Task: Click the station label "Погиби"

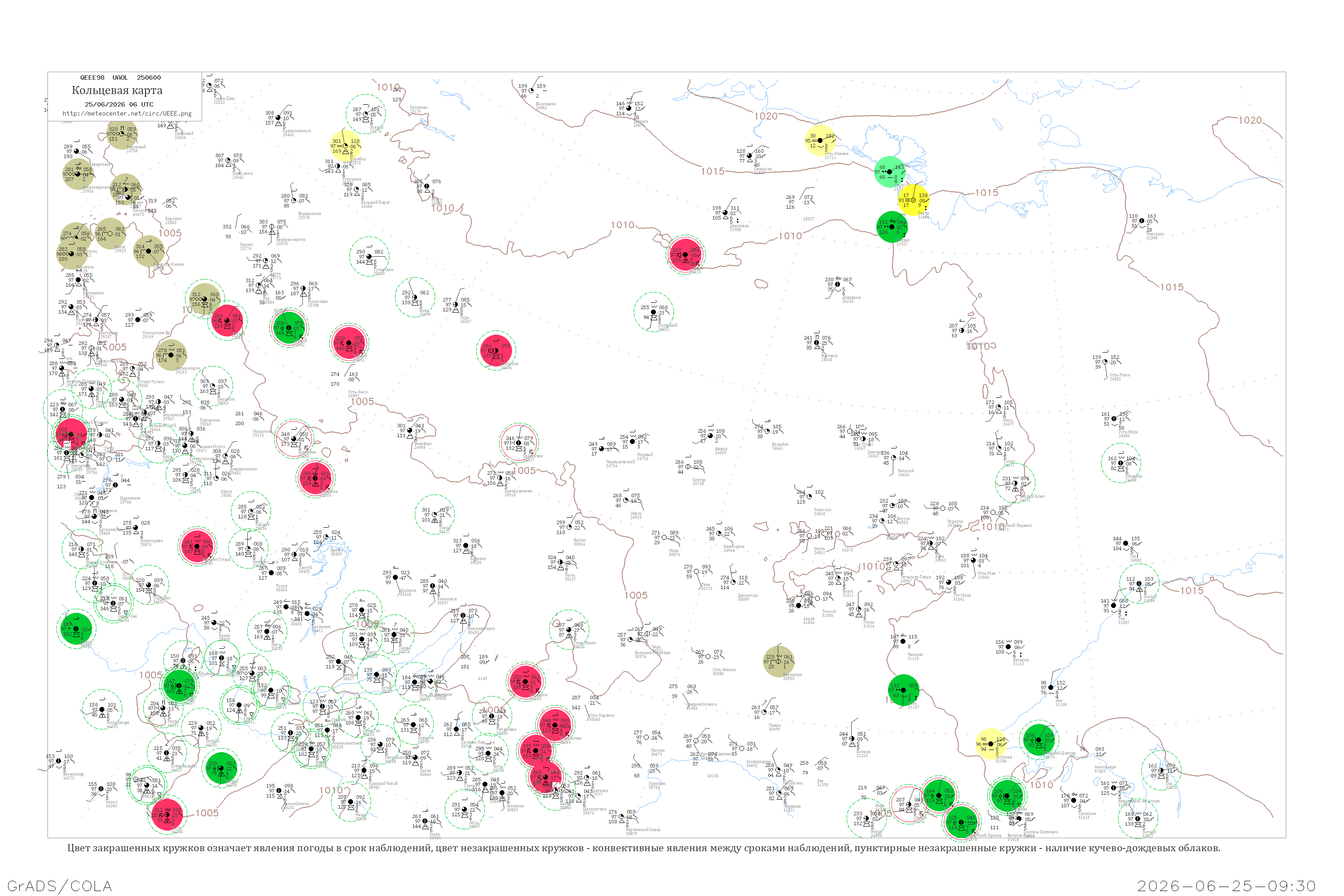Action: point(1149,832)
